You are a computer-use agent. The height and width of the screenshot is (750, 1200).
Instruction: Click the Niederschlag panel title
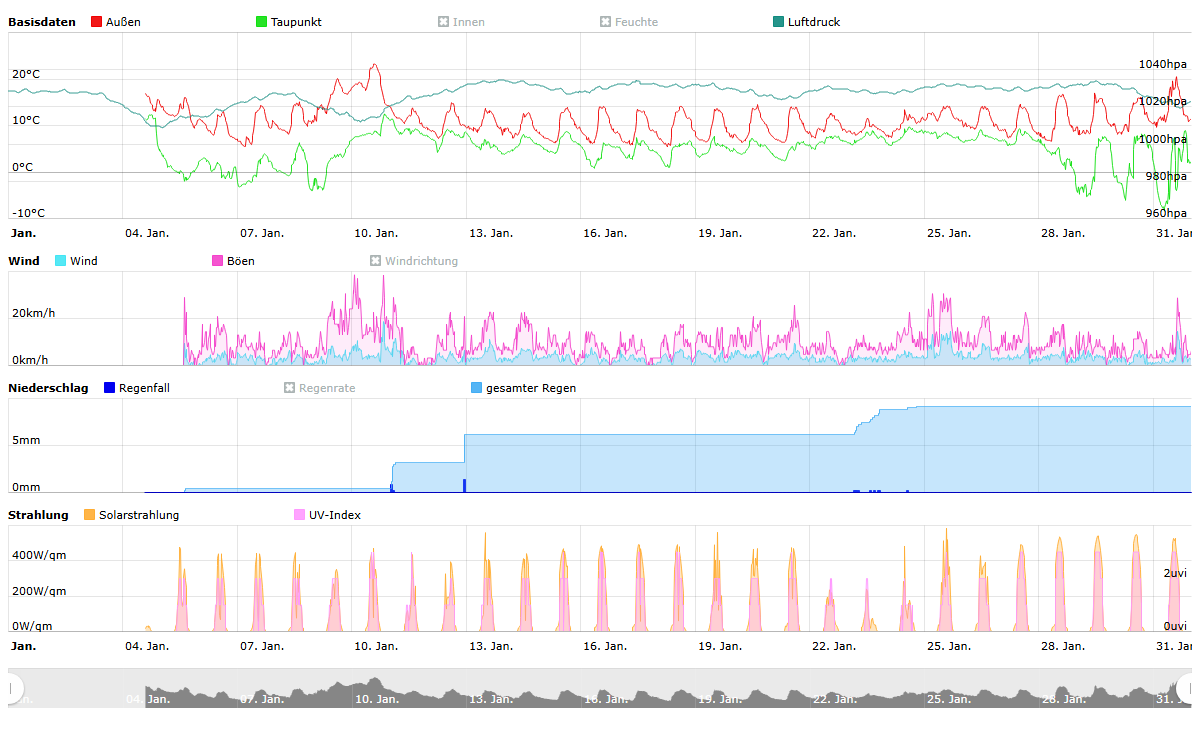tap(48, 388)
